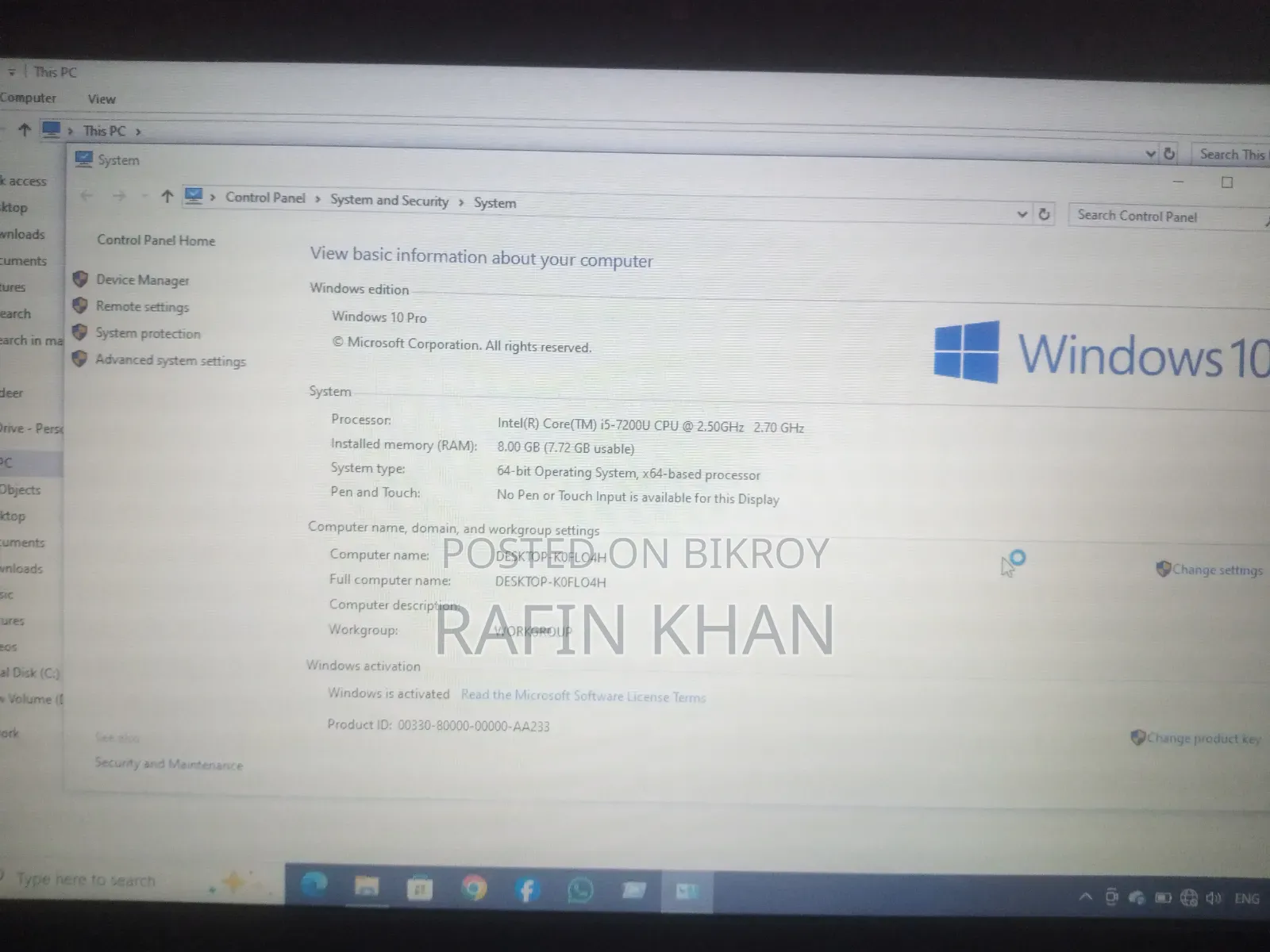
Task: Refresh the This PC window
Action: tap(1169, 154)
